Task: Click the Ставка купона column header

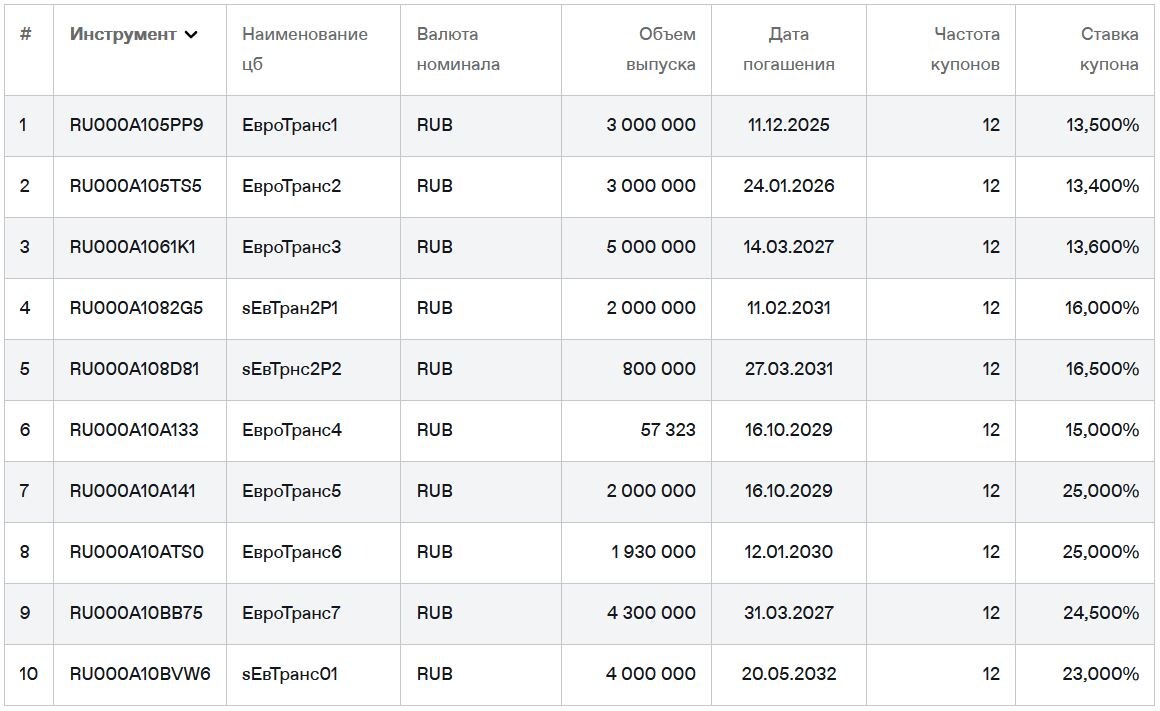Action: [x=1107, y=48]
